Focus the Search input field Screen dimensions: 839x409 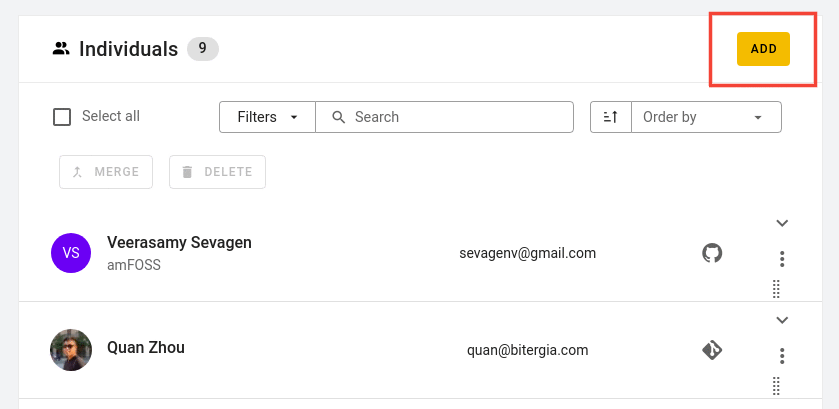coord(444,117)
